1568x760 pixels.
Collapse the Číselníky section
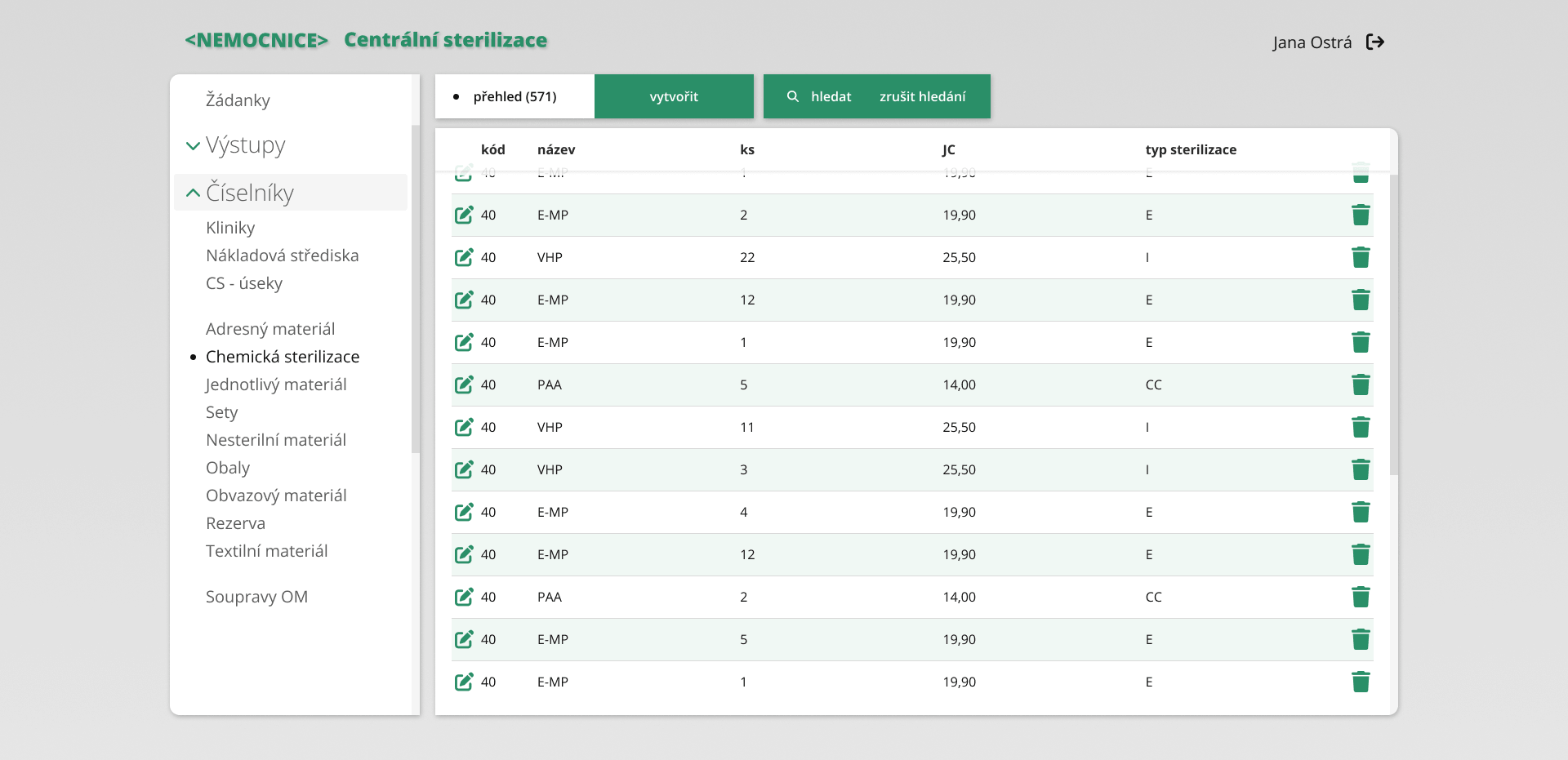coord(193,193)
